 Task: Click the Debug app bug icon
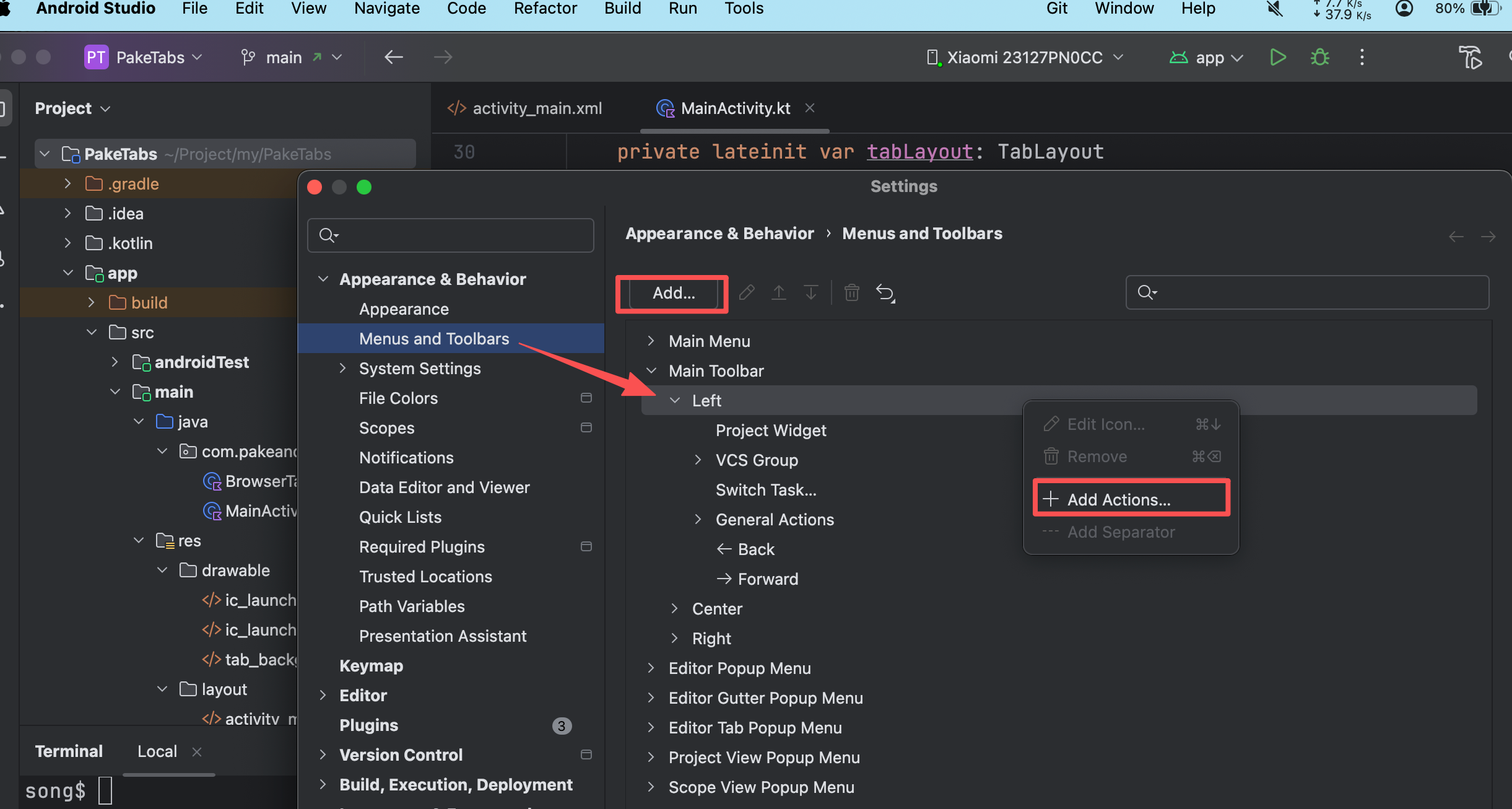[1319, 58]
